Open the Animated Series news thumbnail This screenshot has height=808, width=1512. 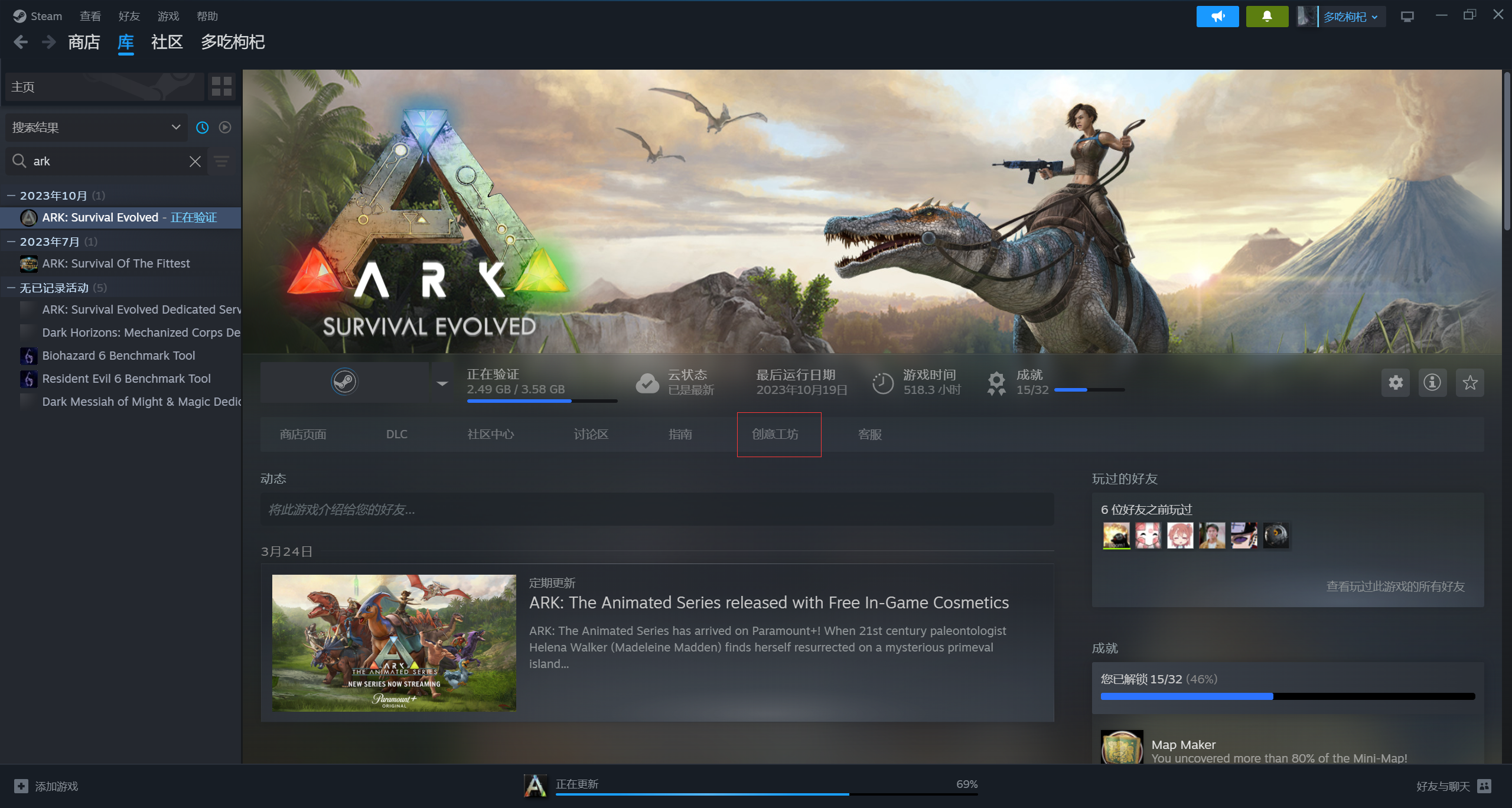click(394, 643)
